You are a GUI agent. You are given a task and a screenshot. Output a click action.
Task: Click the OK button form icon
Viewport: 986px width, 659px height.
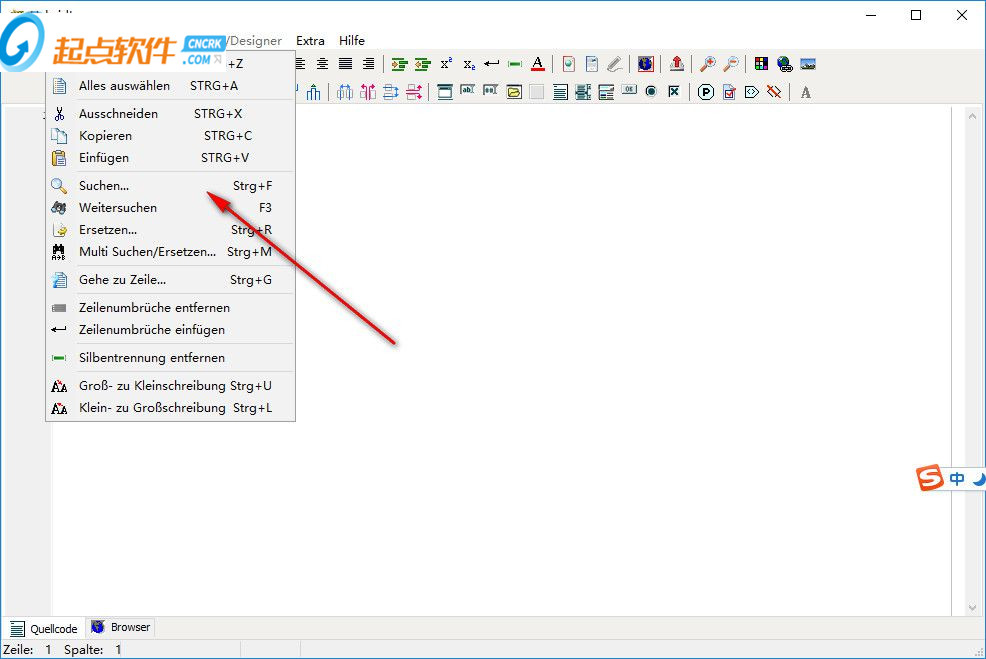click(629, 90)
